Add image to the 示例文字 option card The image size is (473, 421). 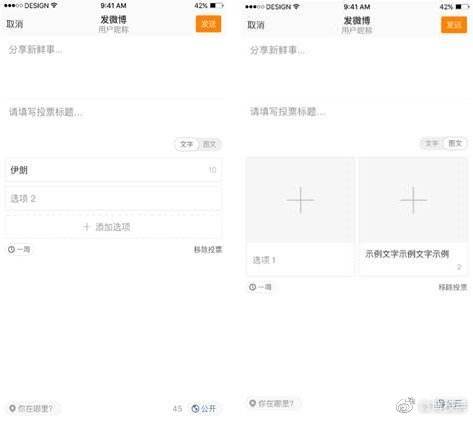pyautogui.click(x=413, y=200)
